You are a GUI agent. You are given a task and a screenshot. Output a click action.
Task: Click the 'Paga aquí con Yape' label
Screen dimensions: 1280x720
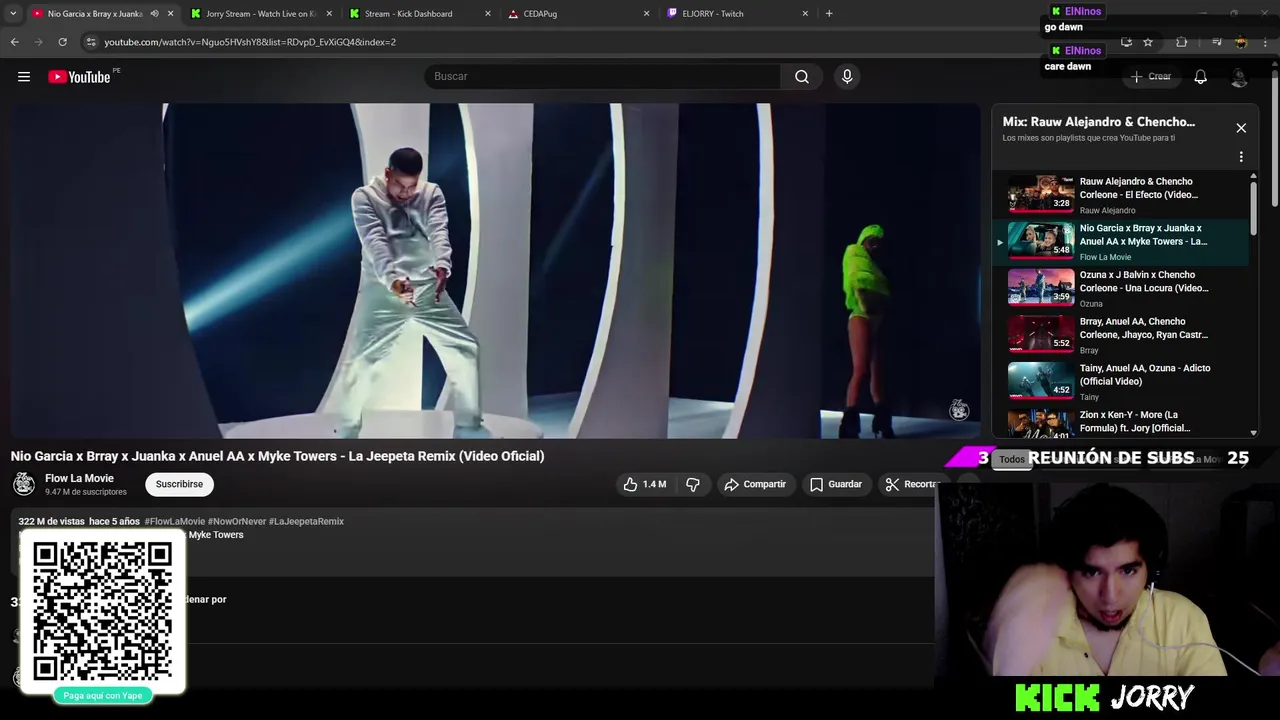(103, 695)
